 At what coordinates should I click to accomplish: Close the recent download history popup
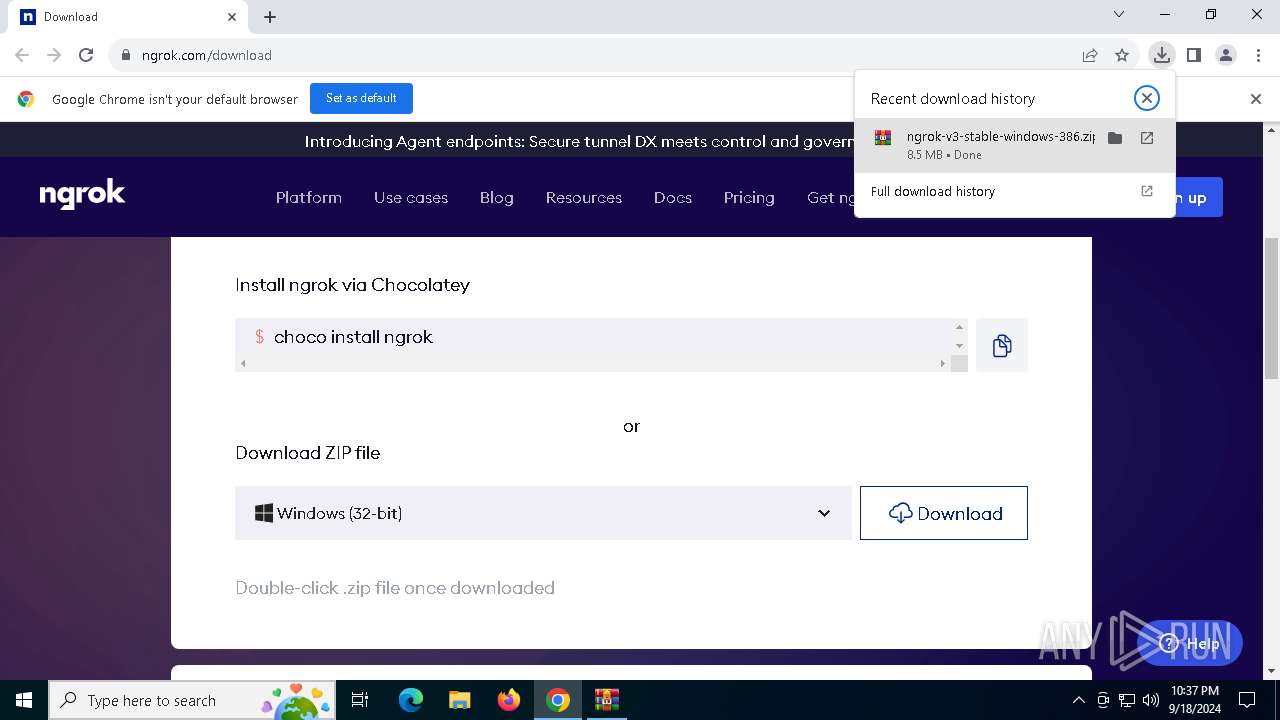pyautogui.click(x=1146, y=98)
